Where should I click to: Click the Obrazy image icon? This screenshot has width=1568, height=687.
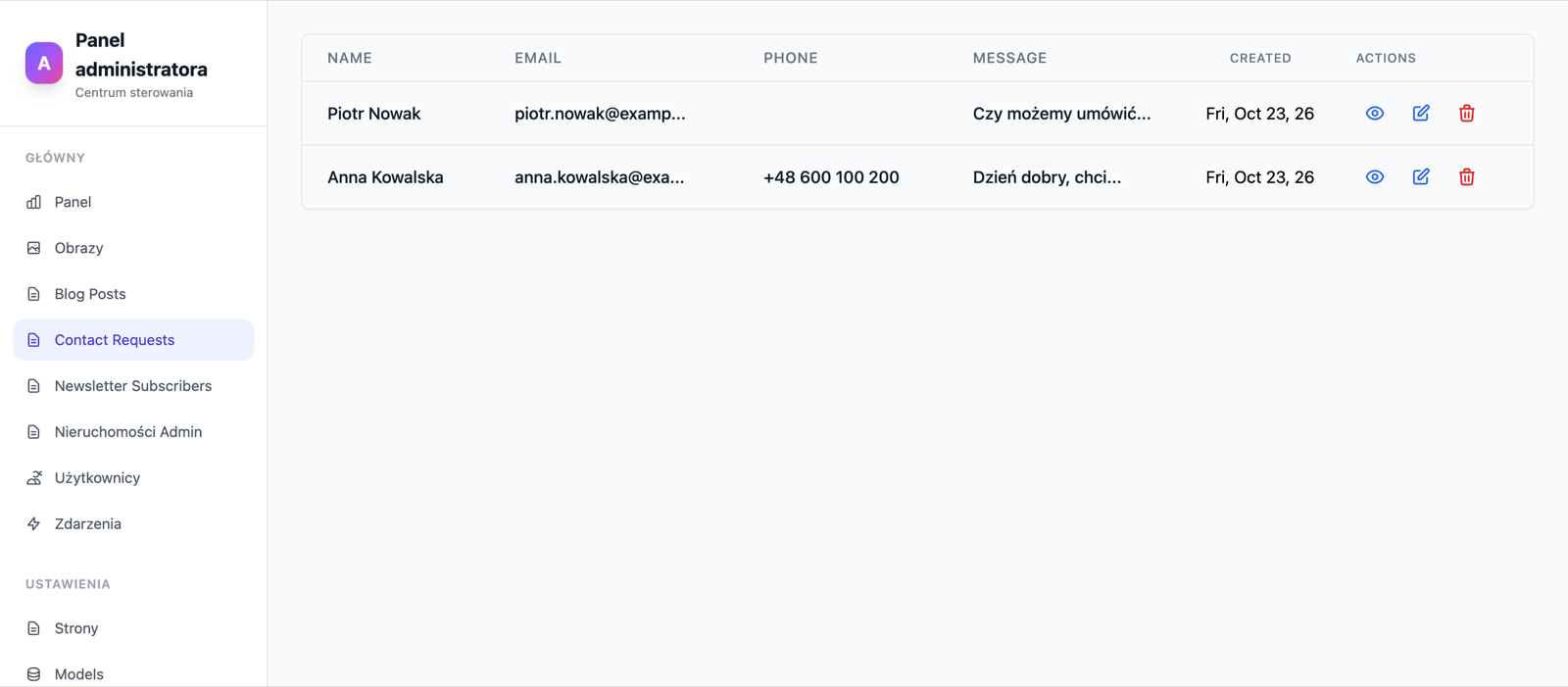pyautogui.click(x=34, y=248)
